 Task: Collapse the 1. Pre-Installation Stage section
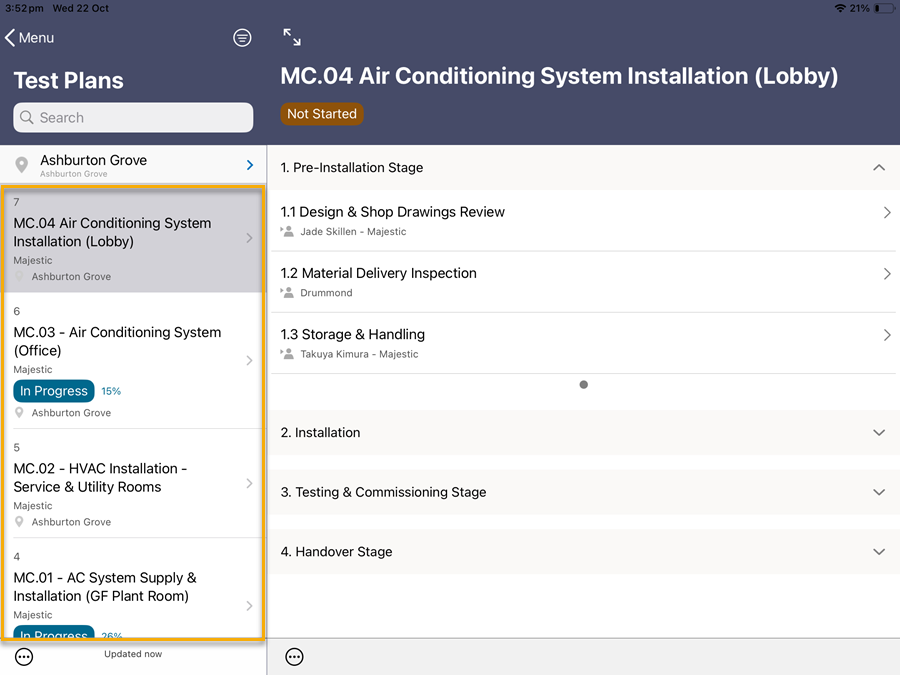point(878,168)
